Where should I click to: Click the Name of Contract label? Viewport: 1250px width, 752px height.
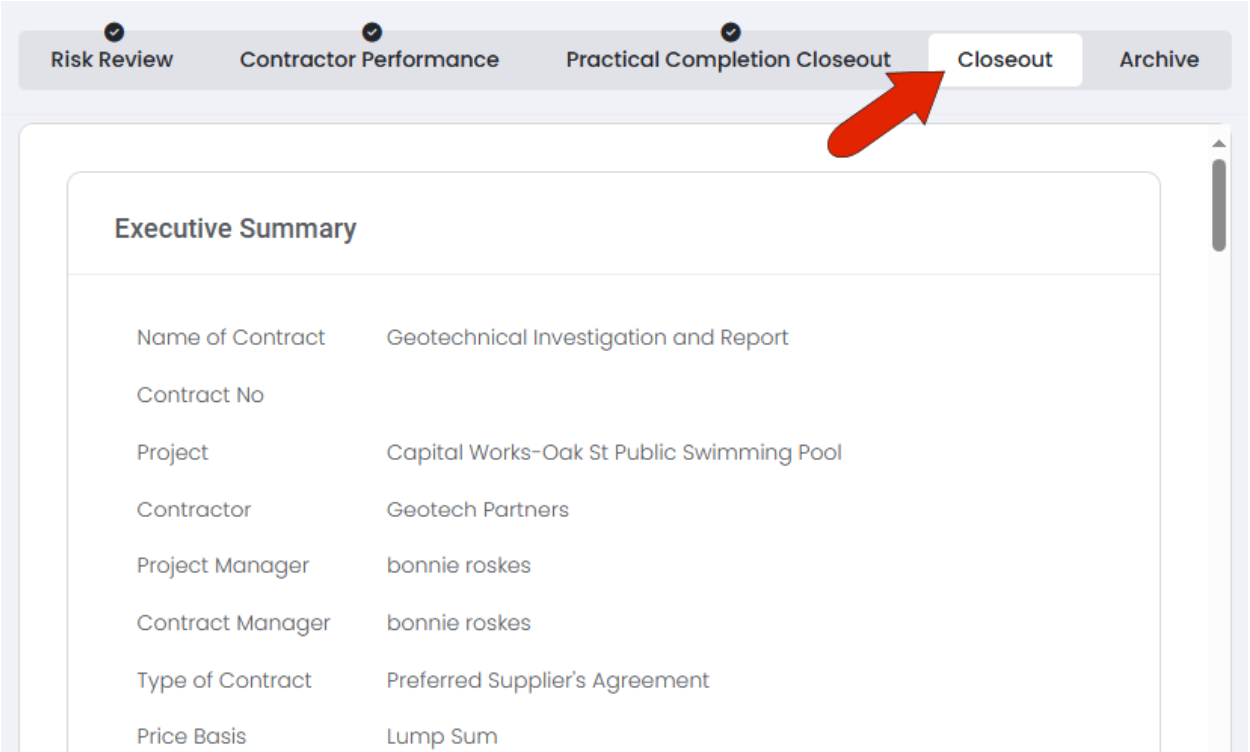point(231,338)
